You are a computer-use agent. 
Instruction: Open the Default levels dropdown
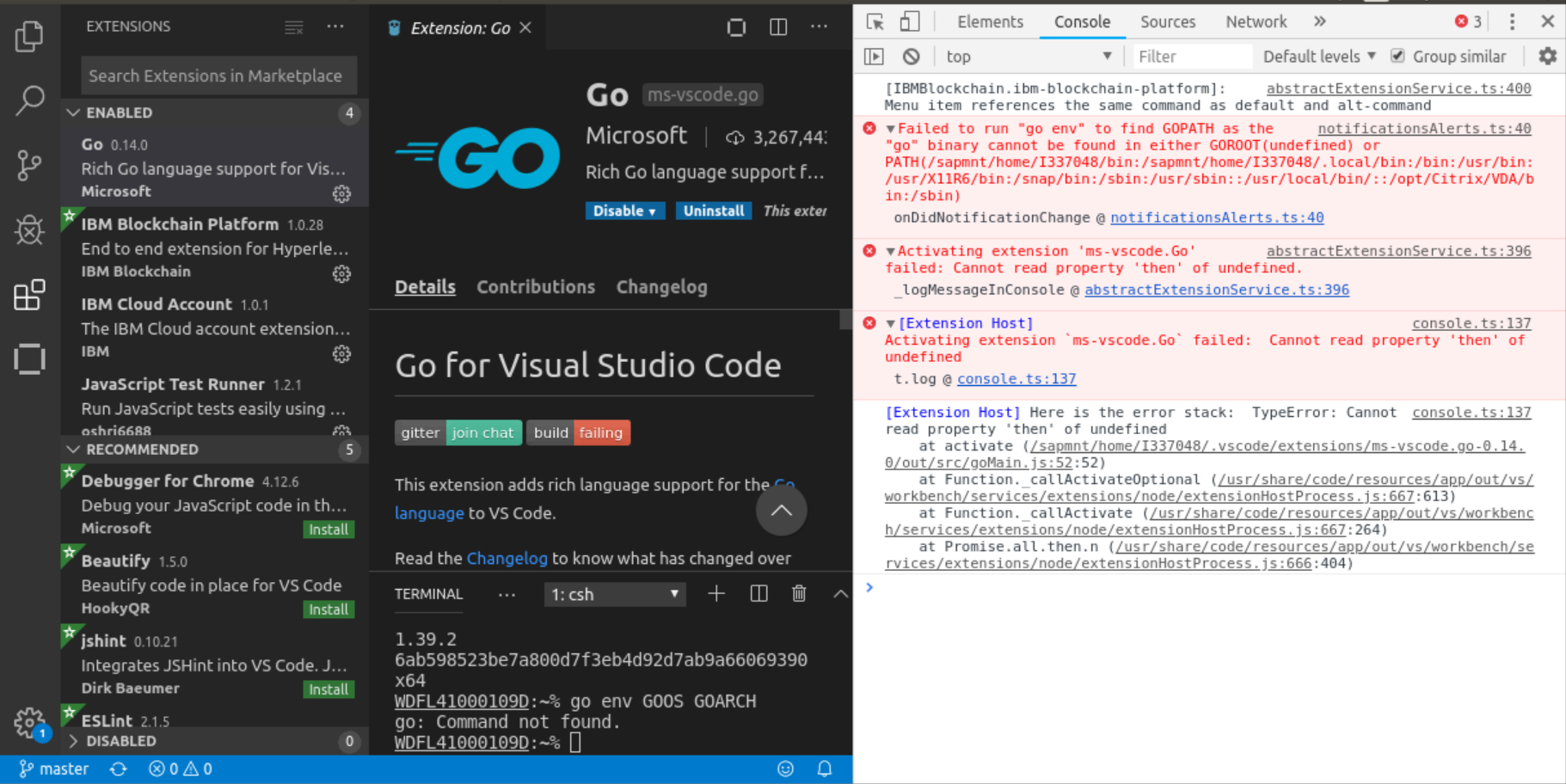[x=1317, y=56]
